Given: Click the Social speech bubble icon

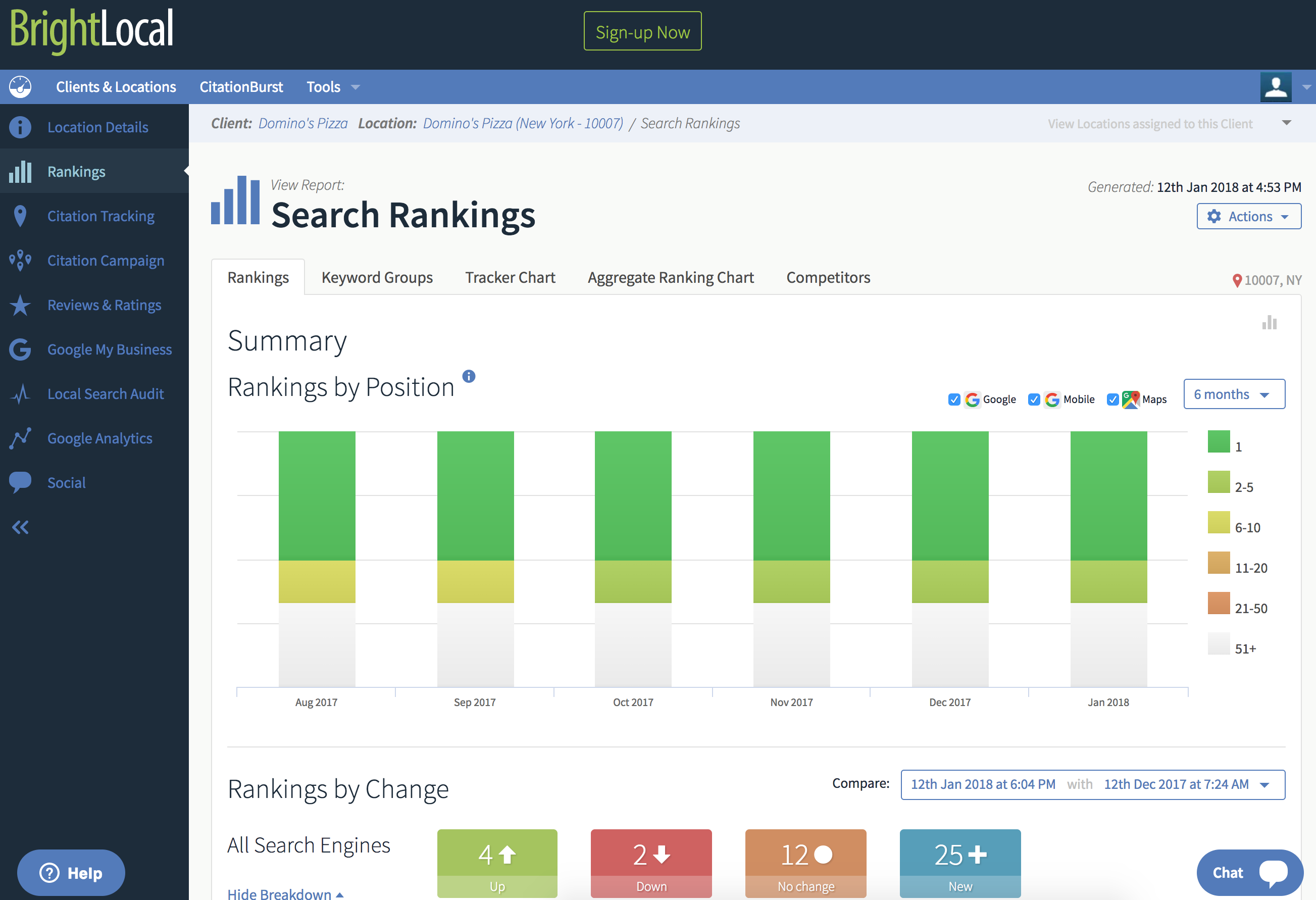Looking at the screenshot, I should coord(20,482).
